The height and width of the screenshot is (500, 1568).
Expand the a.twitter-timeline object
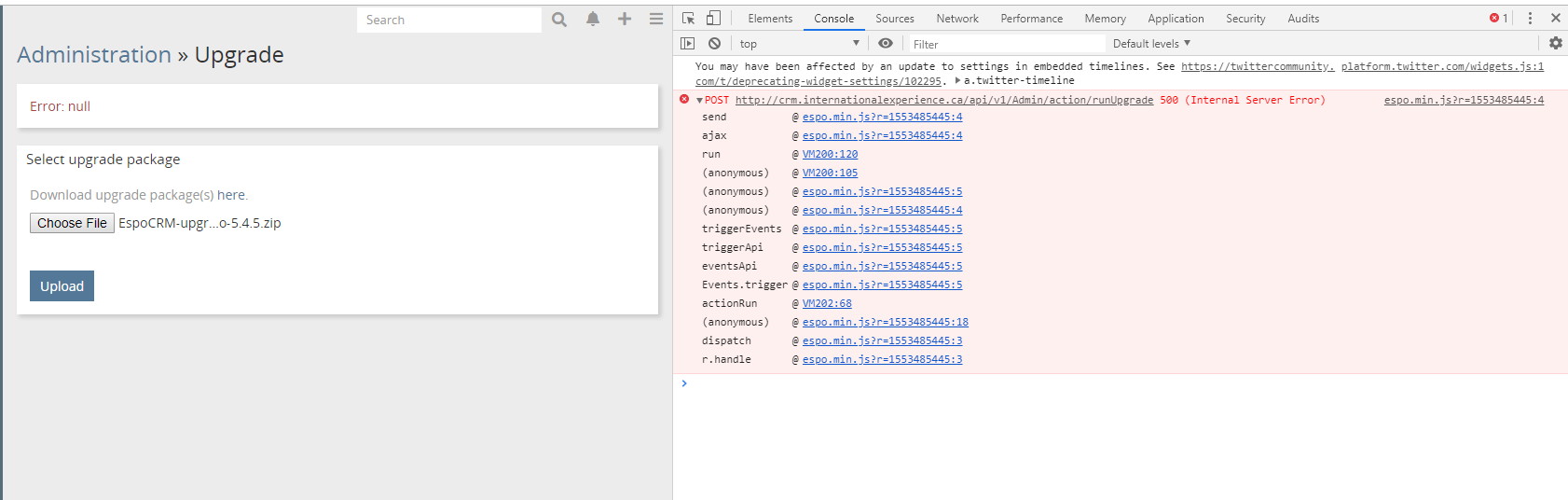(x=957, y=81)
